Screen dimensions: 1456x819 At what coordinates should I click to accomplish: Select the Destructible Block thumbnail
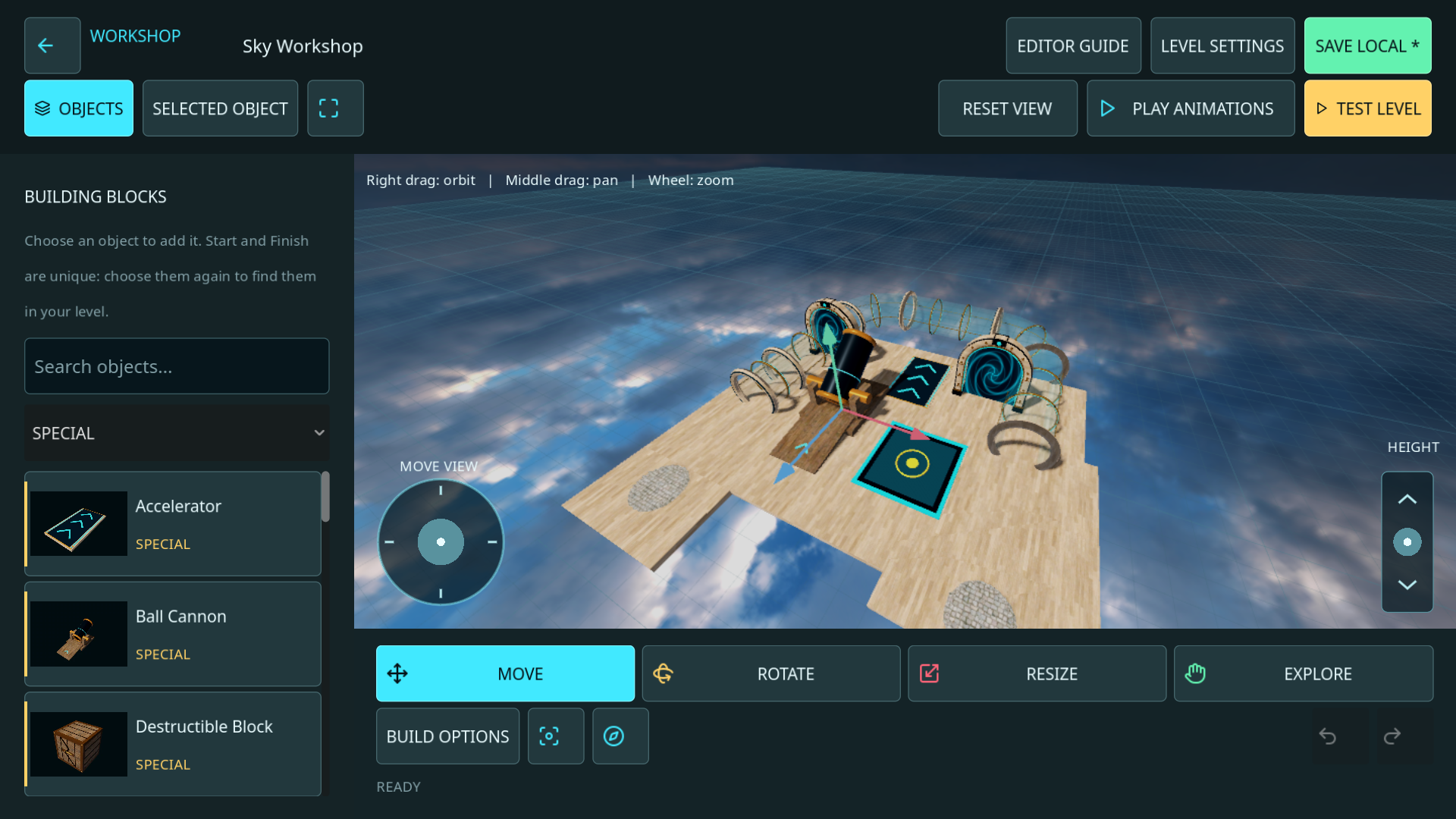79,744
